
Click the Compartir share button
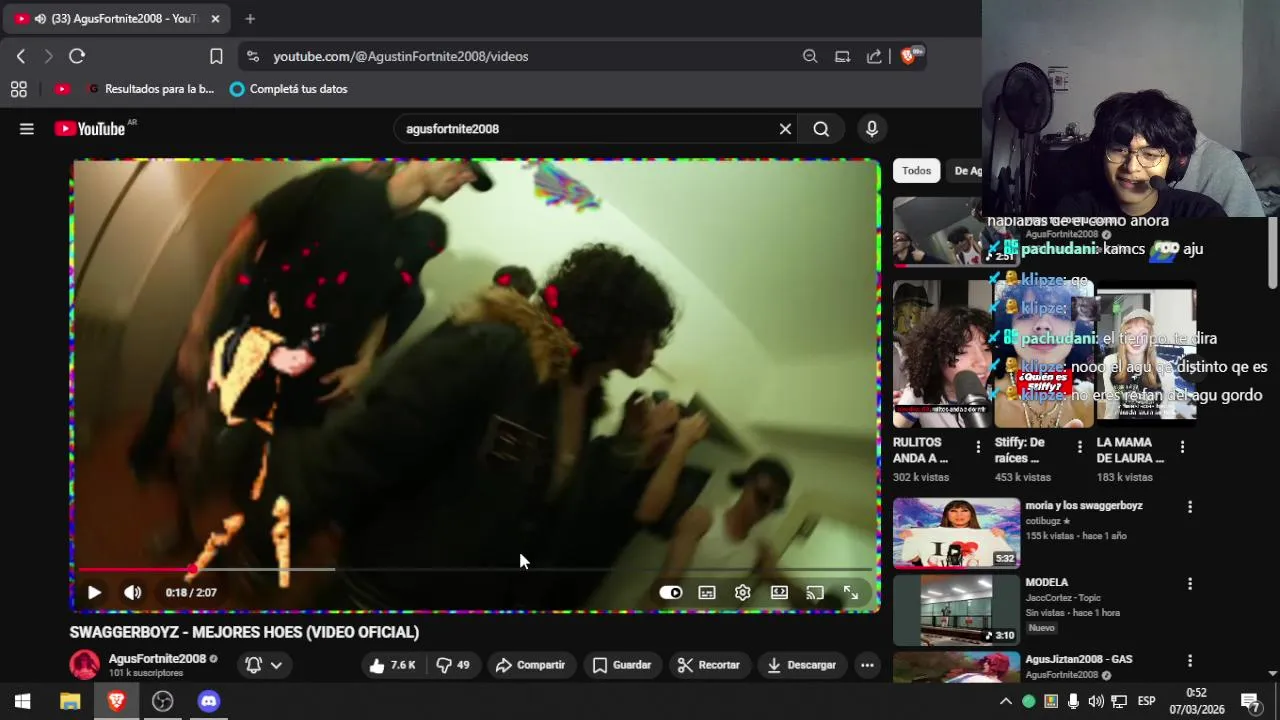click(530, 665)
